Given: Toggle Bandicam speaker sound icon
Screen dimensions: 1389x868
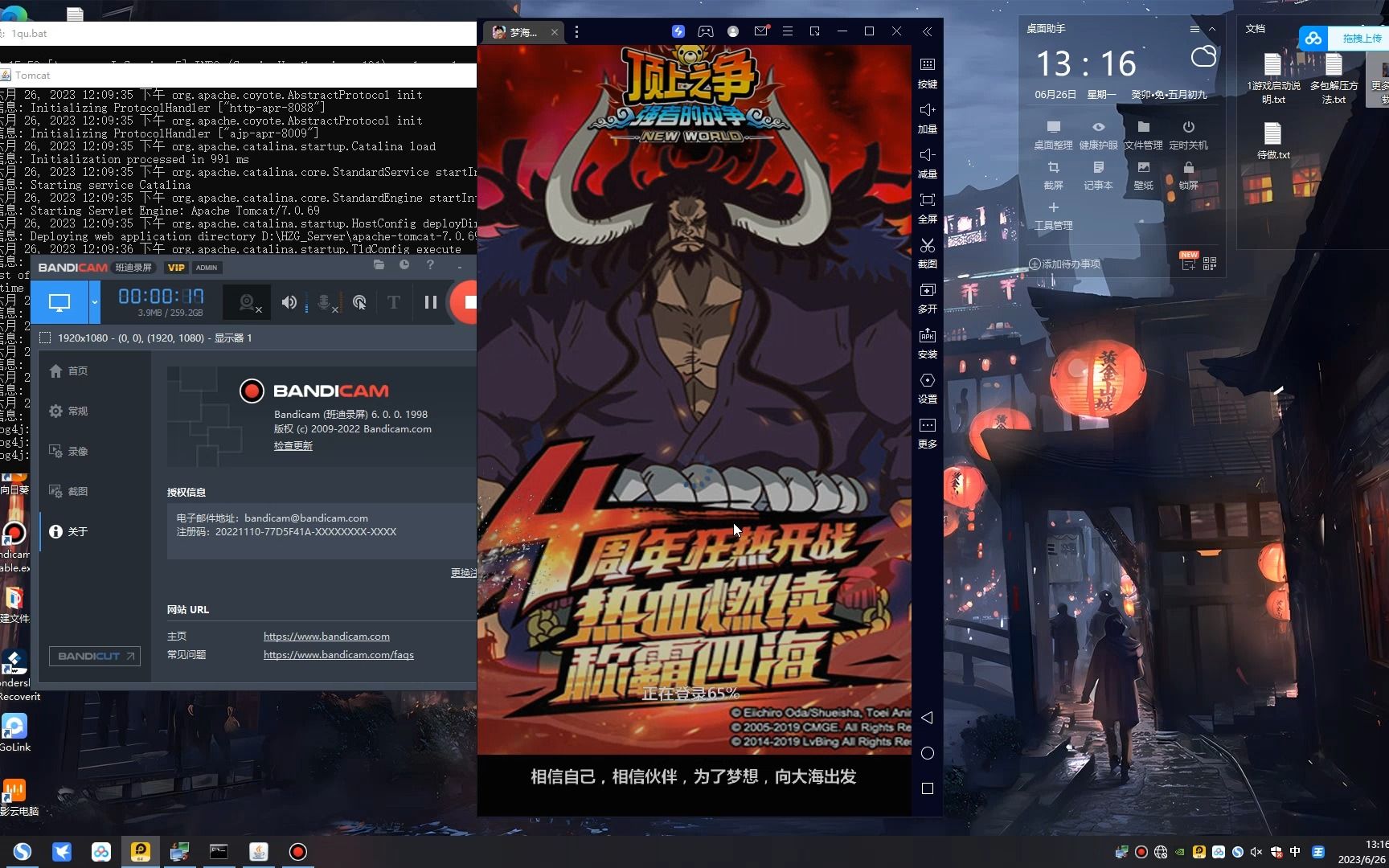Looking at the screenshot, I should coord(289,302).
